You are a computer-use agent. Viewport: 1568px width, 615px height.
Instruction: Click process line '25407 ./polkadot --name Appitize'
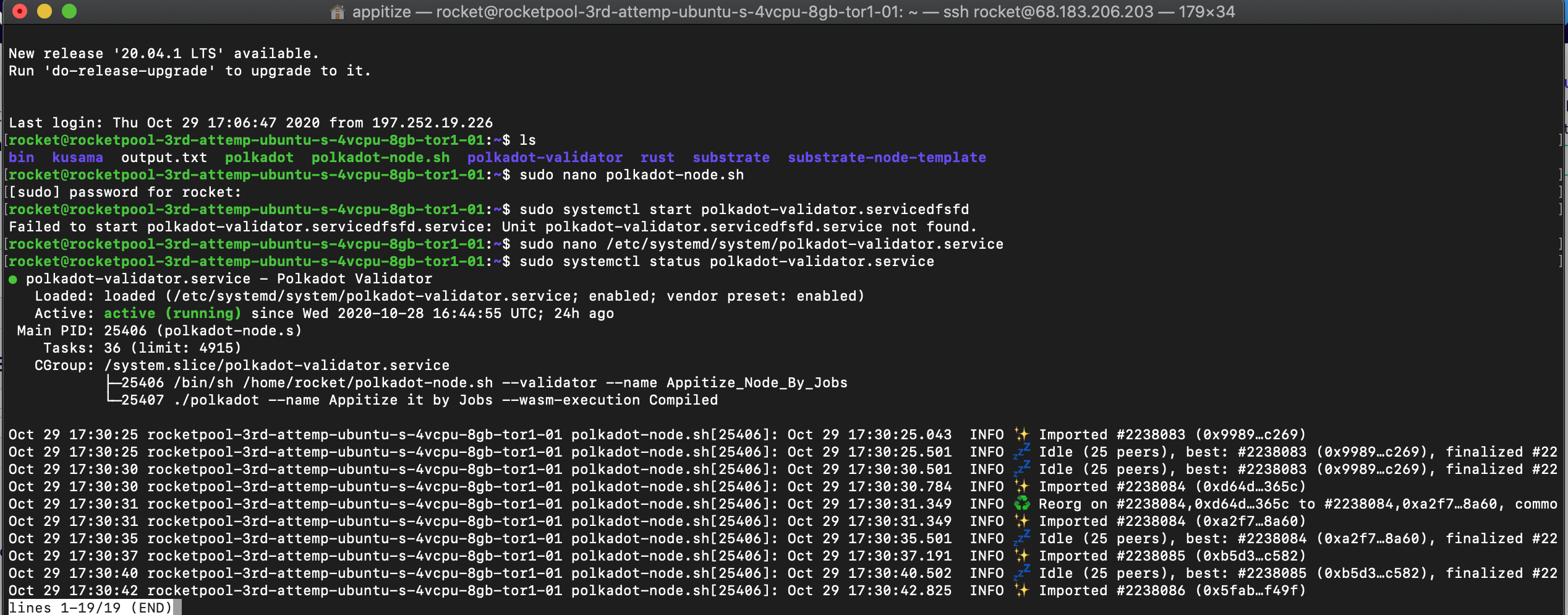click(x=419, y=400)
